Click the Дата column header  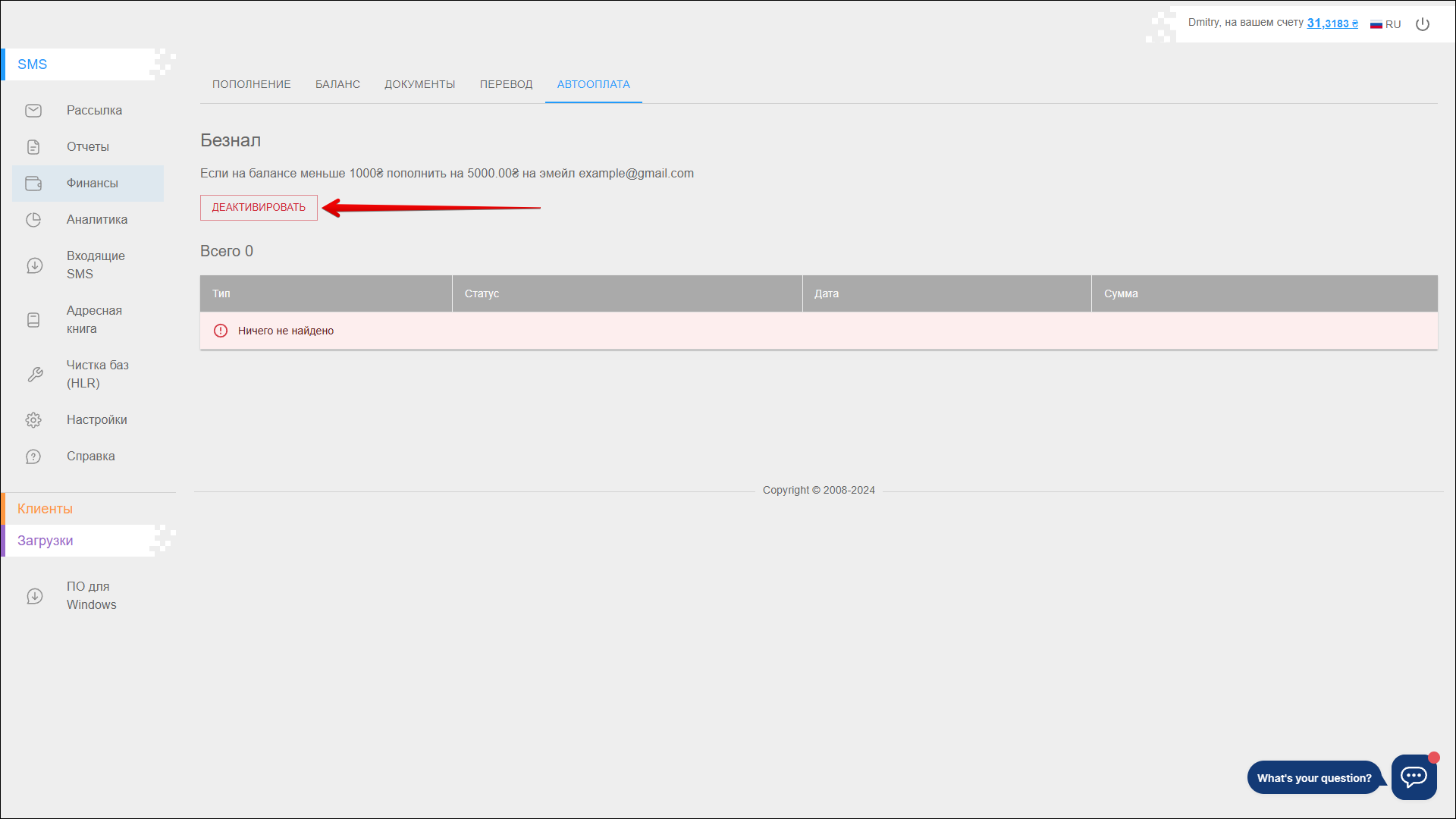point(827,293)
